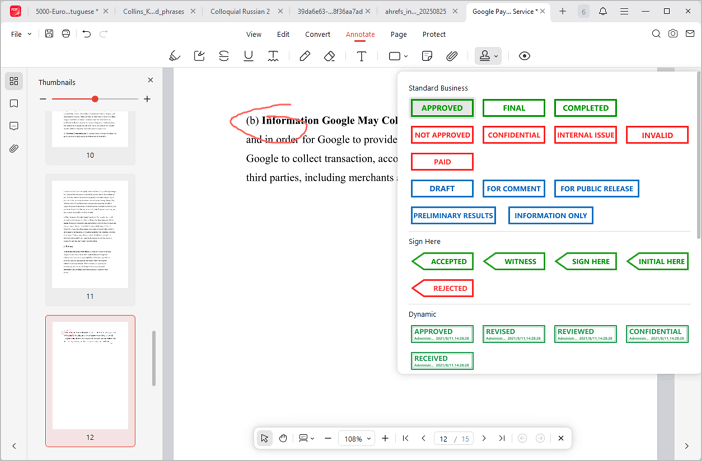Select the Pencil drawing tool

coord(305,56)
